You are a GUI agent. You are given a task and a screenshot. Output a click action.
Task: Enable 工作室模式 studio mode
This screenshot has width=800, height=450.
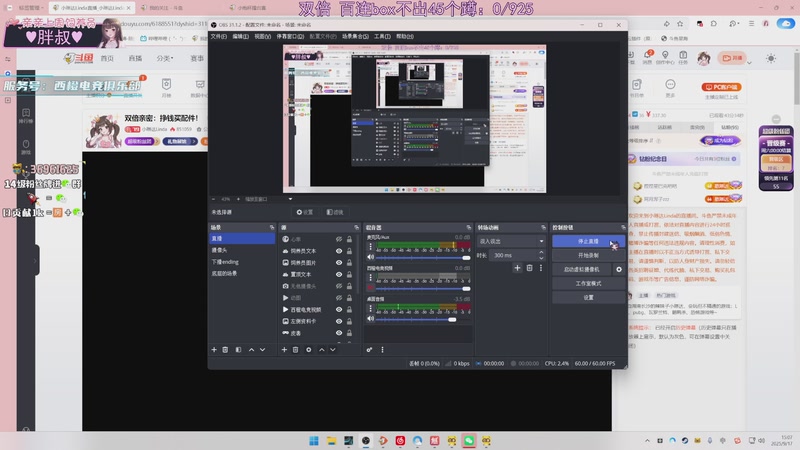tap(588, 283)
